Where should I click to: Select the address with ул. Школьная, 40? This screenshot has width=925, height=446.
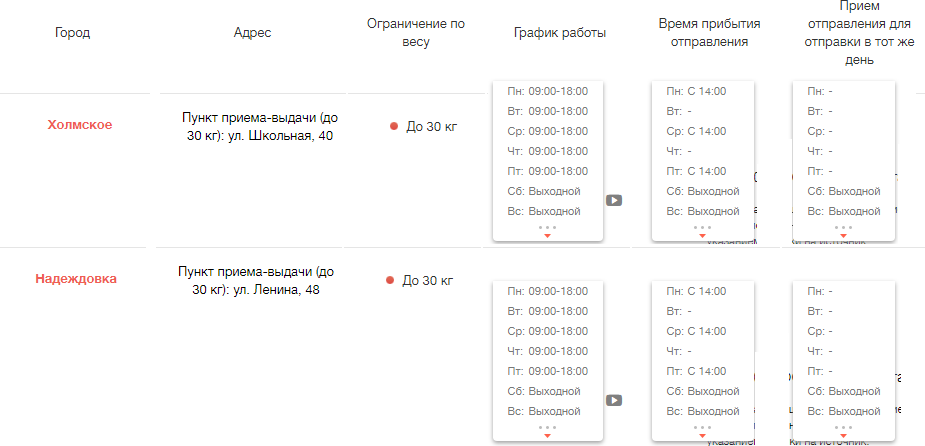coord(258,126)
